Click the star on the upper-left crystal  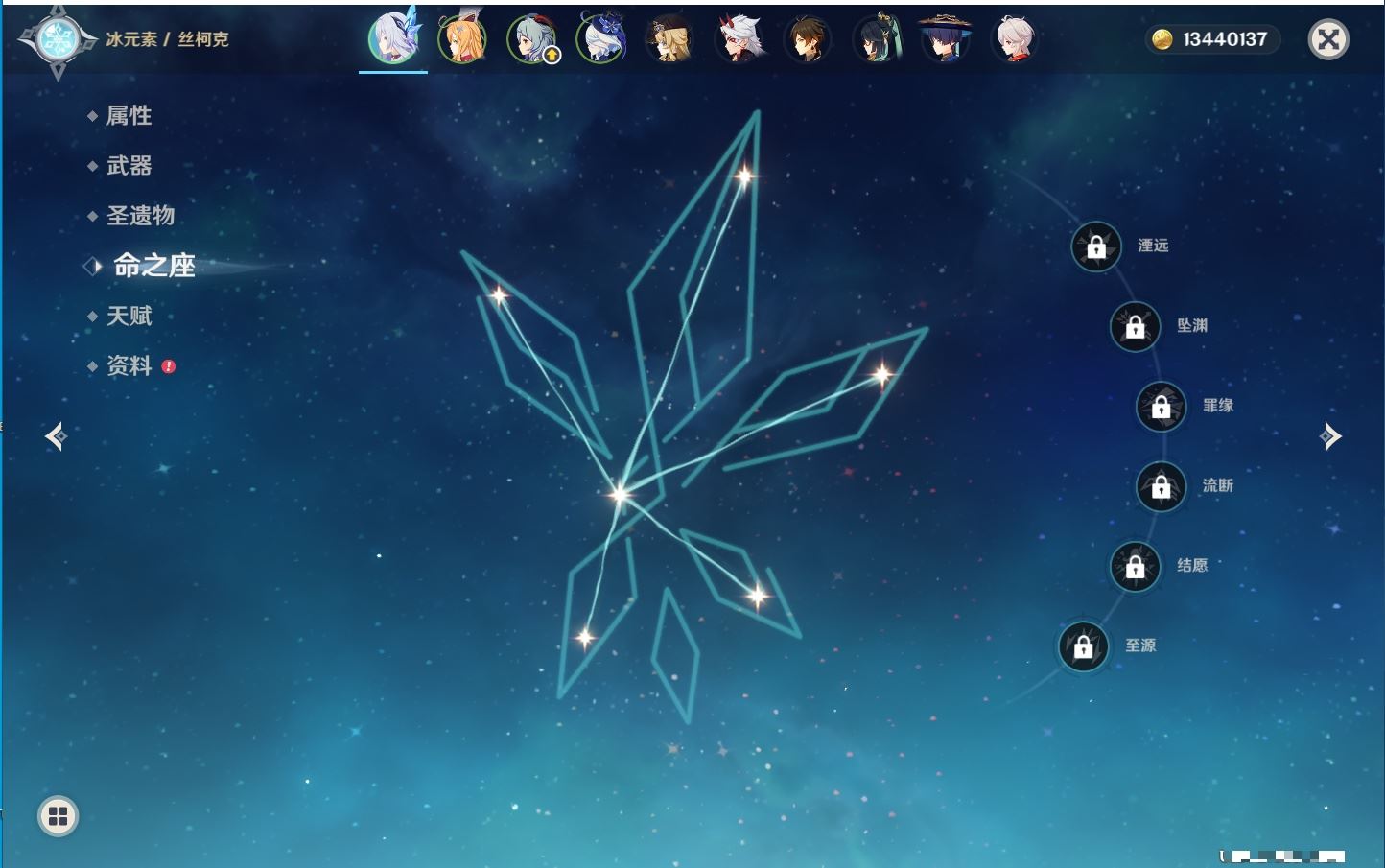(499, 295)
